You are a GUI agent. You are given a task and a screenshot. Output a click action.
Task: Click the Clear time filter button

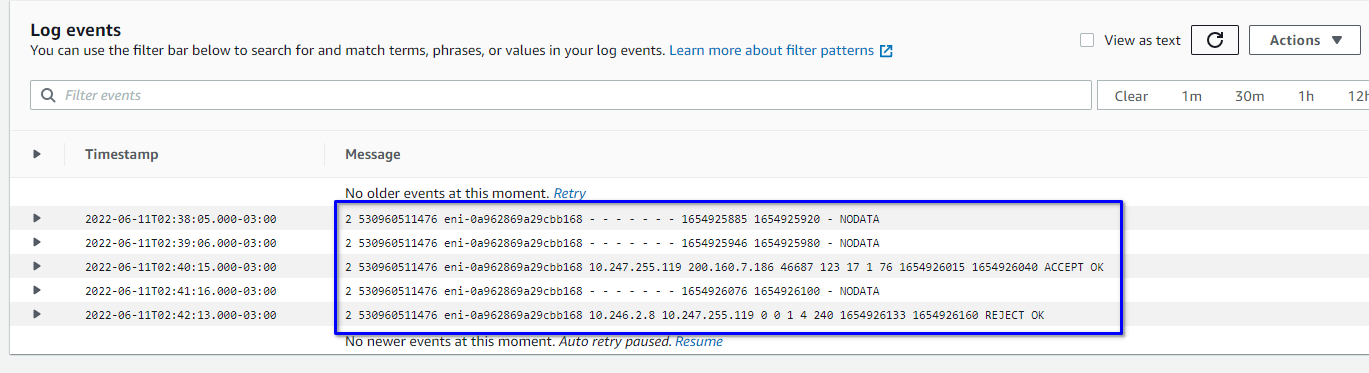click(x=1131, y=96)
